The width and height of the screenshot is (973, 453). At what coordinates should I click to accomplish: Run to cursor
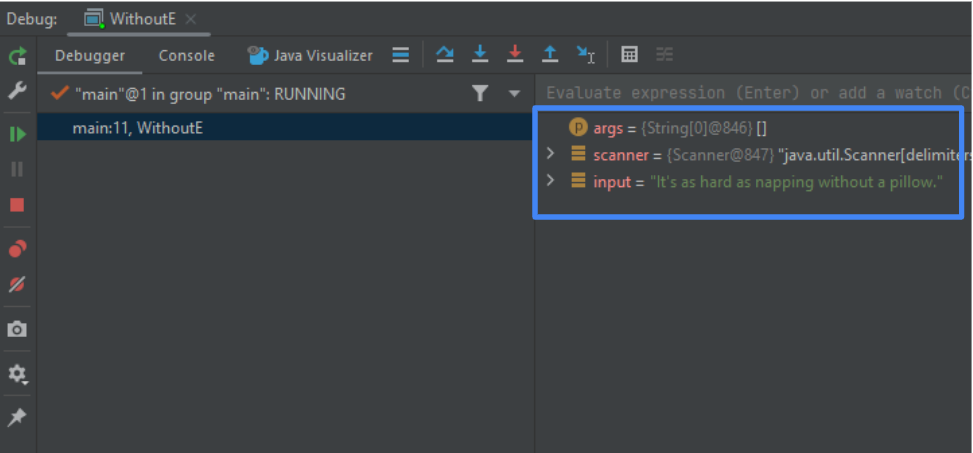(586, 55)
